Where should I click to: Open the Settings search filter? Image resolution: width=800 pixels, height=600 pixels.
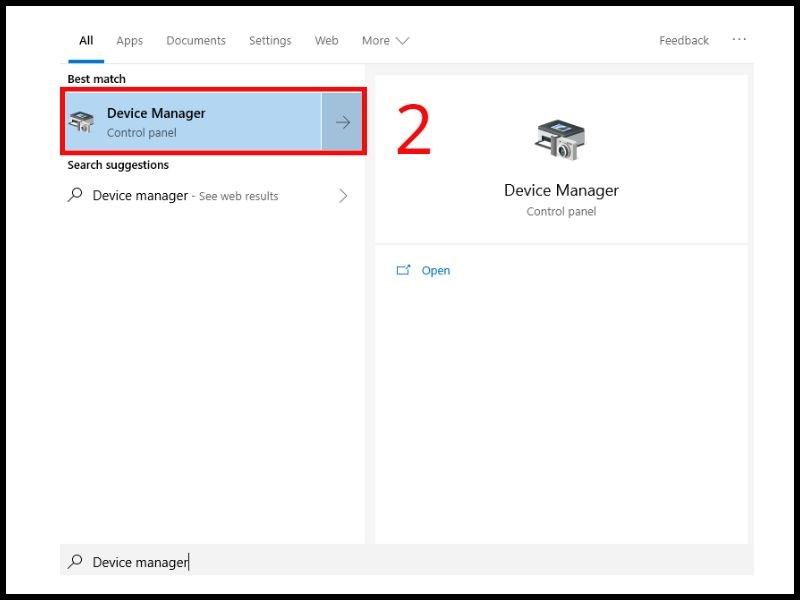coord(270,40)
